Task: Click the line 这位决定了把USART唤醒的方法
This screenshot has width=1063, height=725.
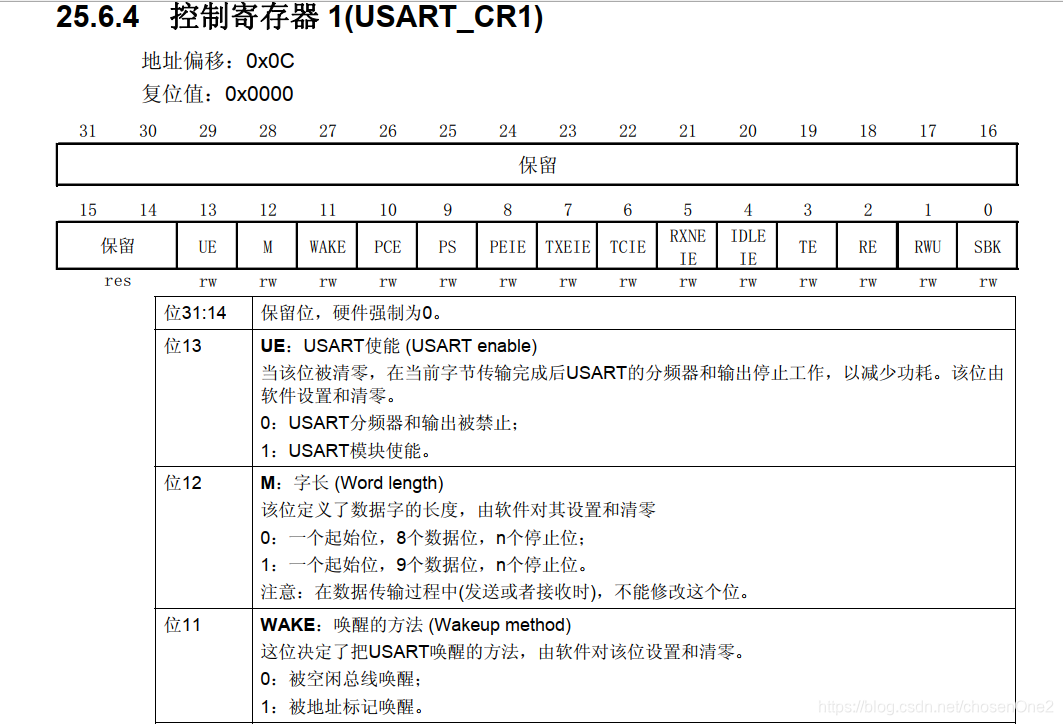Action: 503,652
